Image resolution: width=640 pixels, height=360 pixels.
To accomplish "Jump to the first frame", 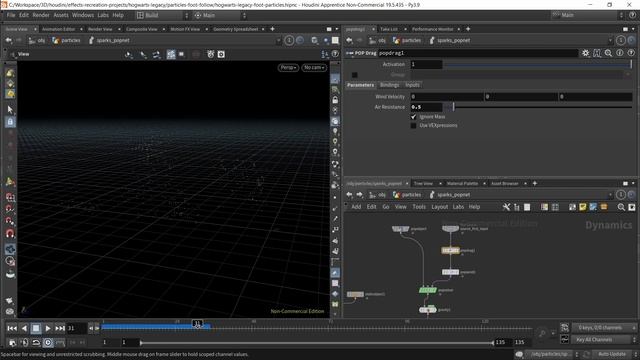I will coord(12,328).
